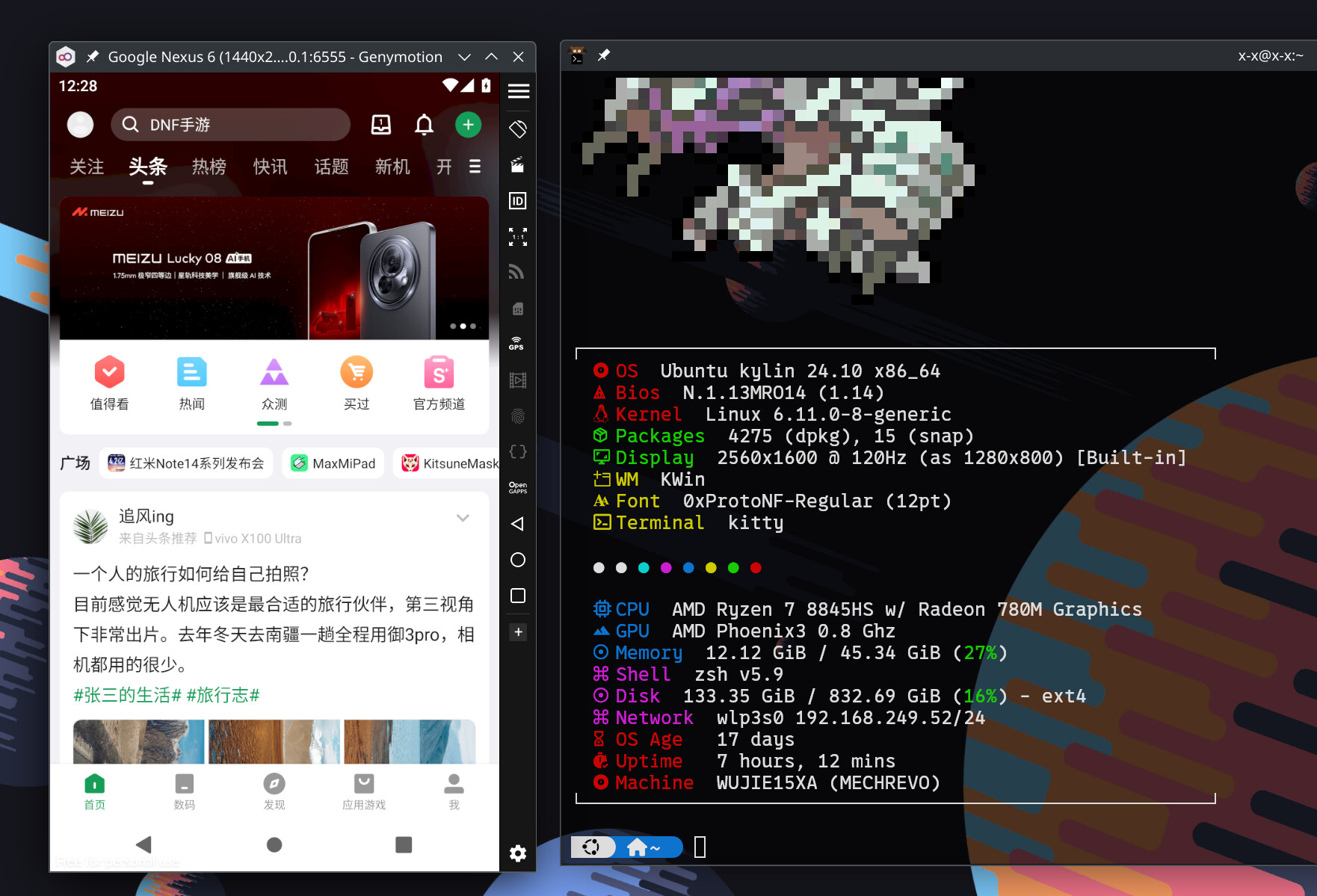This screenshot has width=1317, height=896.
Task: Set pixel perfect 1:1 display in Genymotion
Action: click(x=518, y=237)
